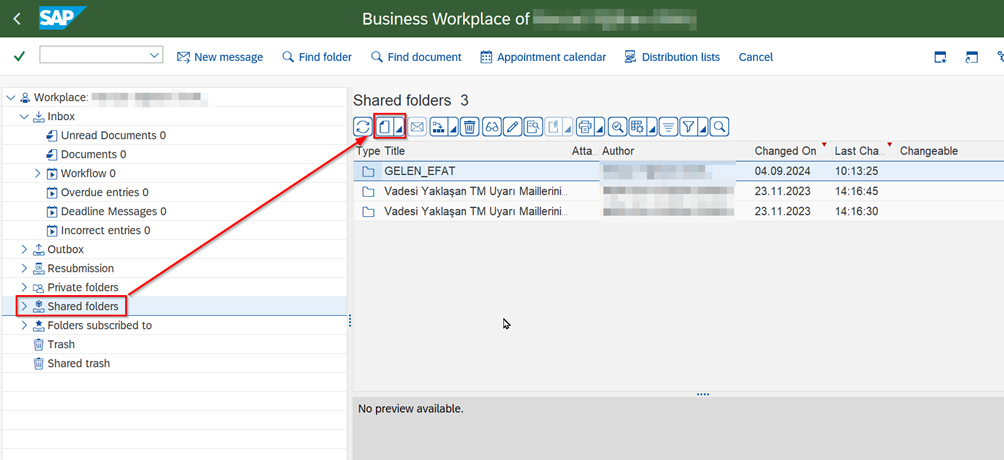The width and height of the screenshot is (1004, 460).
Task: Click Cancel in the top toolbar
Action: (x=755, y=57)
